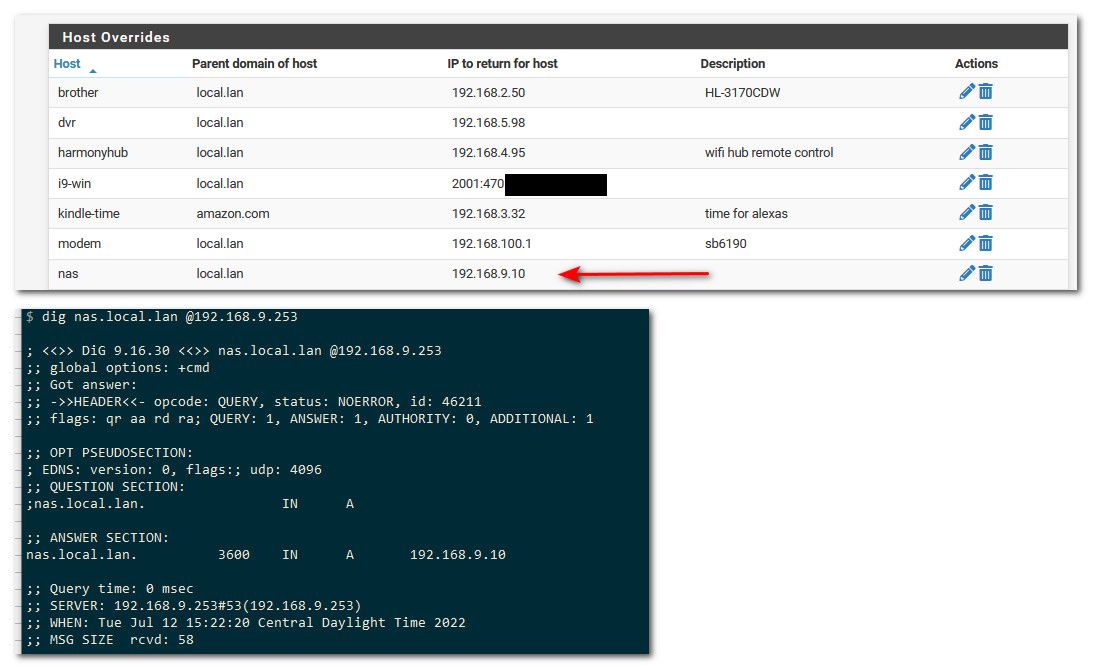Click the Parent domain of host header
The image size is (1093, 670).
point(254,63)
